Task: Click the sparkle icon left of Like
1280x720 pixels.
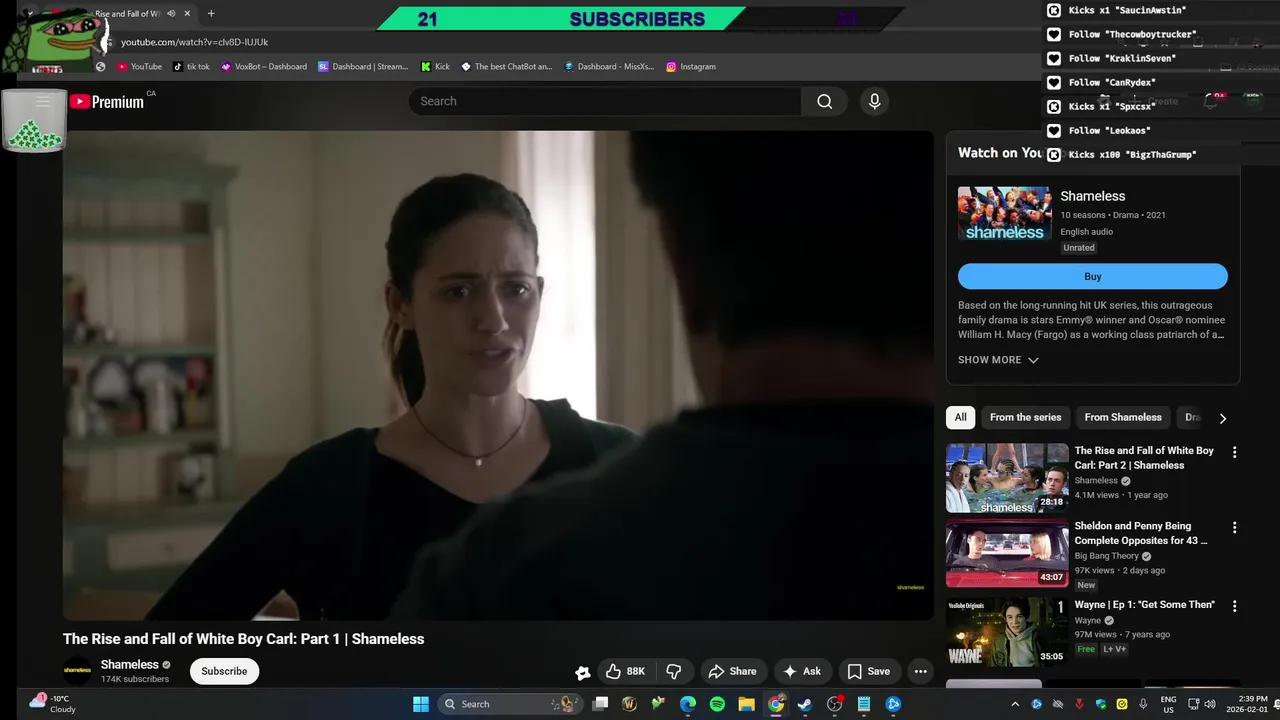Action: click(x=583, y=672)
